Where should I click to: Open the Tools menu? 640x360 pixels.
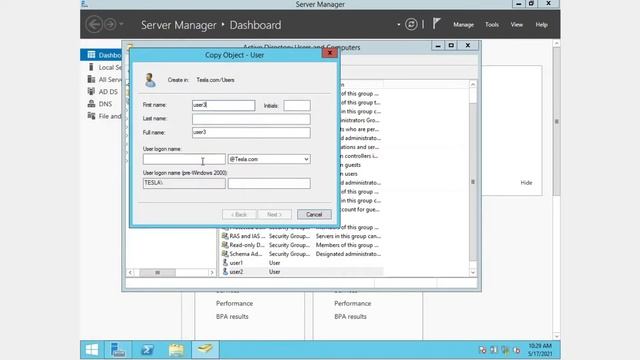[x=492, y=25]
